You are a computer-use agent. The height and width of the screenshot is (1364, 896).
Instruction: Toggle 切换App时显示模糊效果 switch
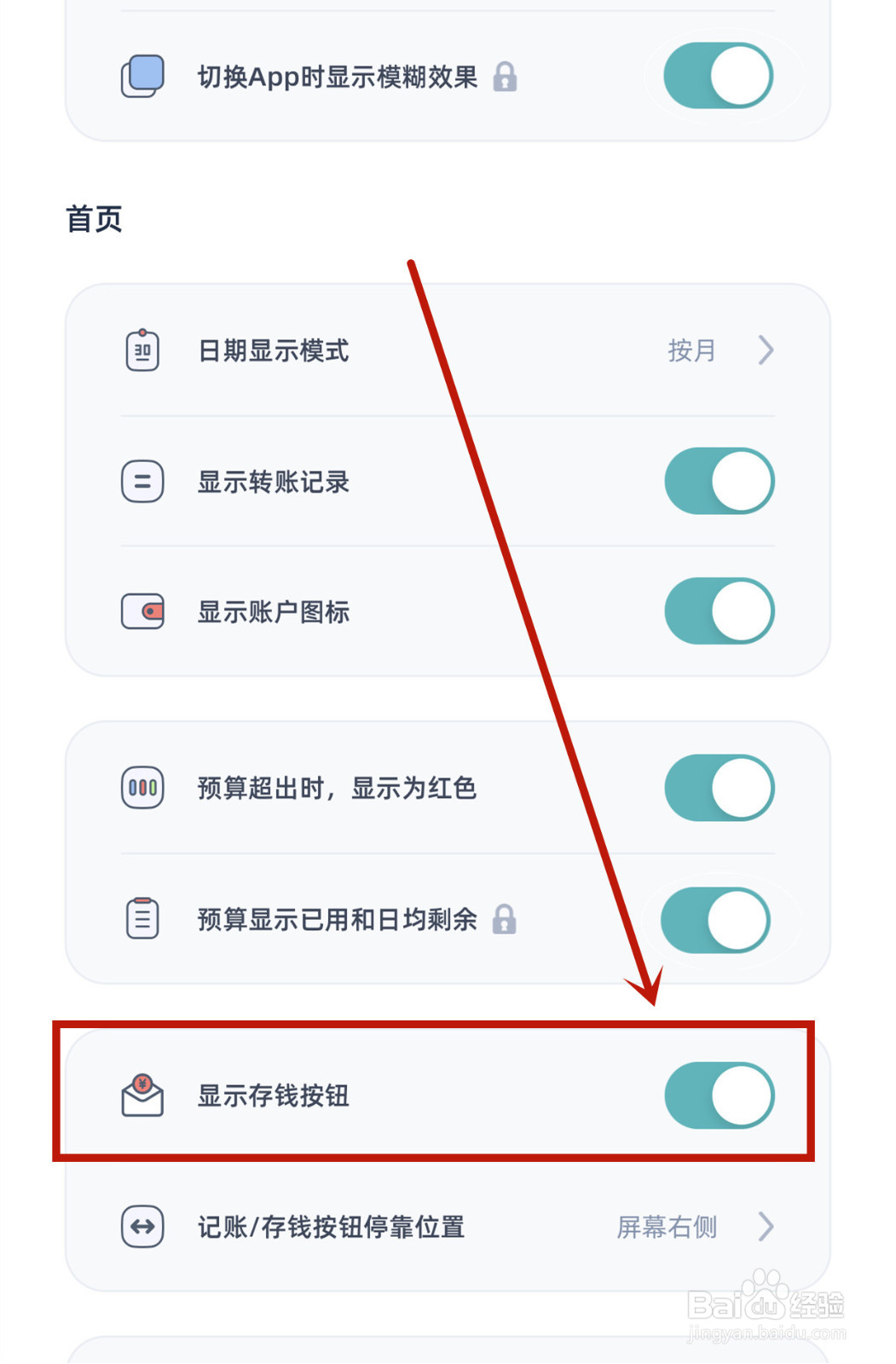719,76
